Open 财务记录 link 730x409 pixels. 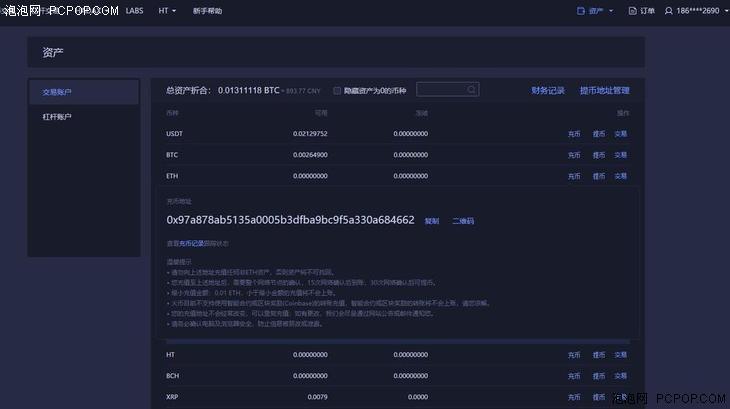[x=548, y=90]
